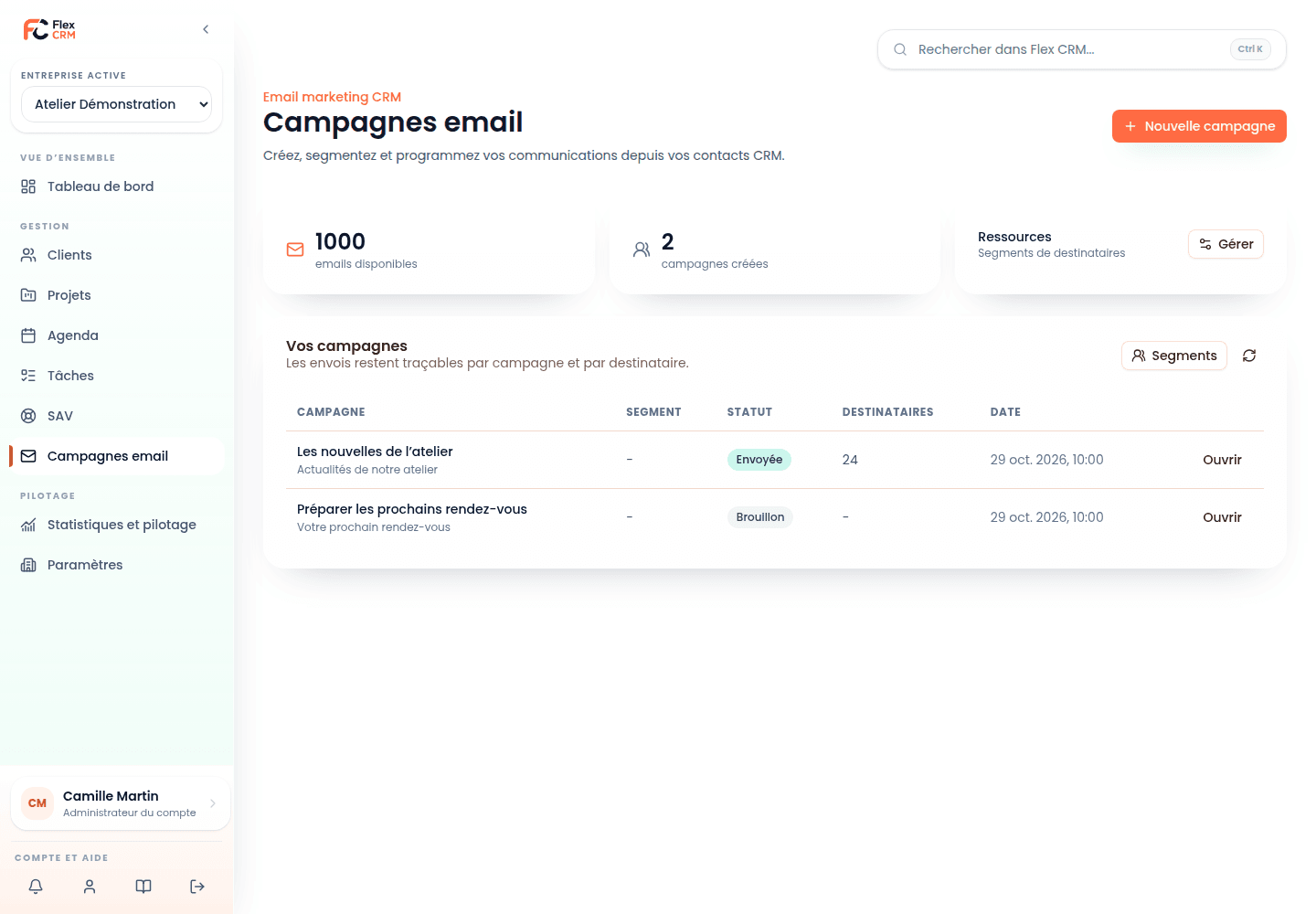Open the Projets menu item
1316x914 pixels.
(x=116, y=295)
